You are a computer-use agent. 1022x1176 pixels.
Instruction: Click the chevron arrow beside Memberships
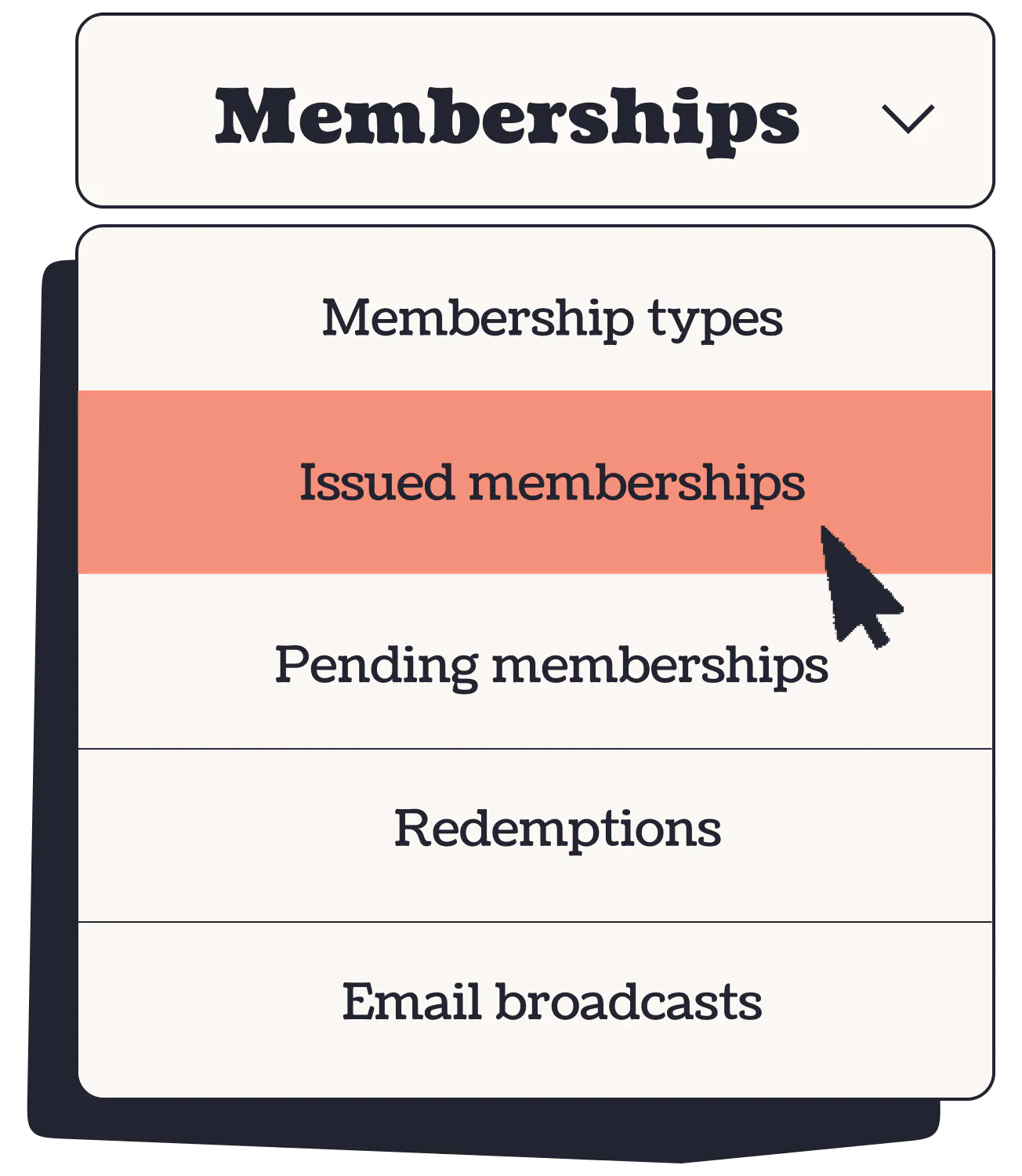click(x=908, y=118)
